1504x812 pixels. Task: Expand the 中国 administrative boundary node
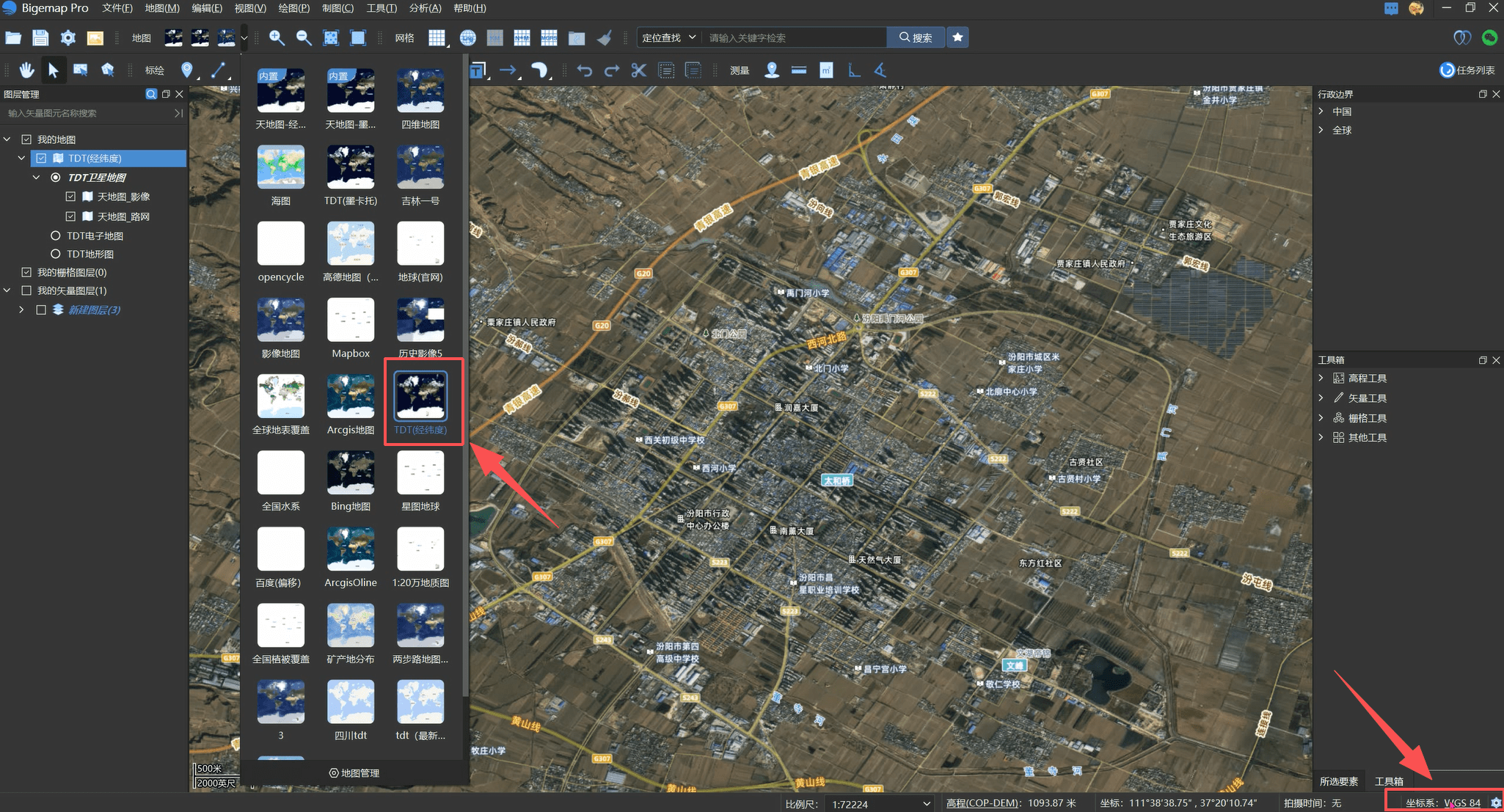tap(1321, 111)
